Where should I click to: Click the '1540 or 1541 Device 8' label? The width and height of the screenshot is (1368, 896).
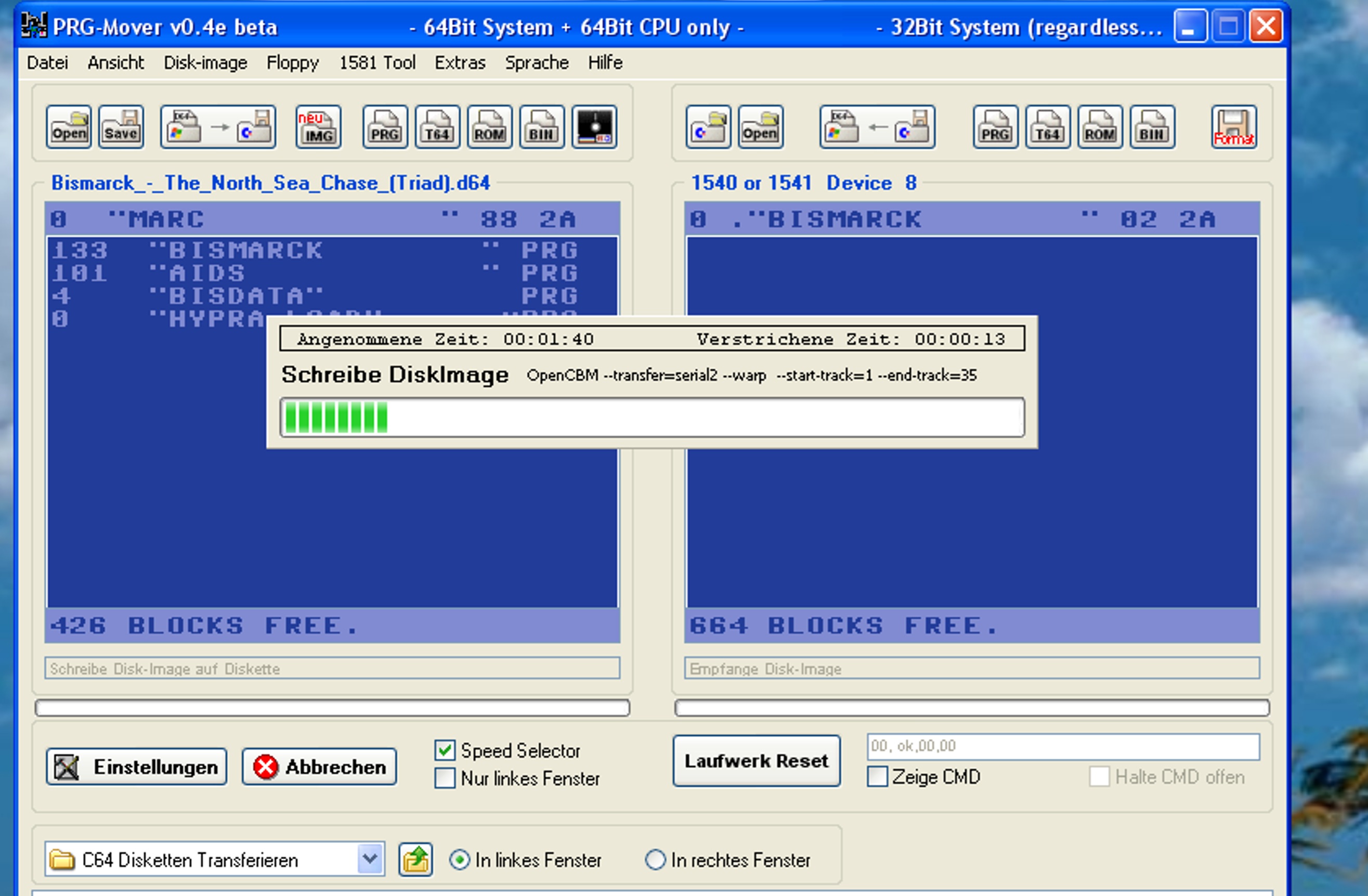click(803, 183)
